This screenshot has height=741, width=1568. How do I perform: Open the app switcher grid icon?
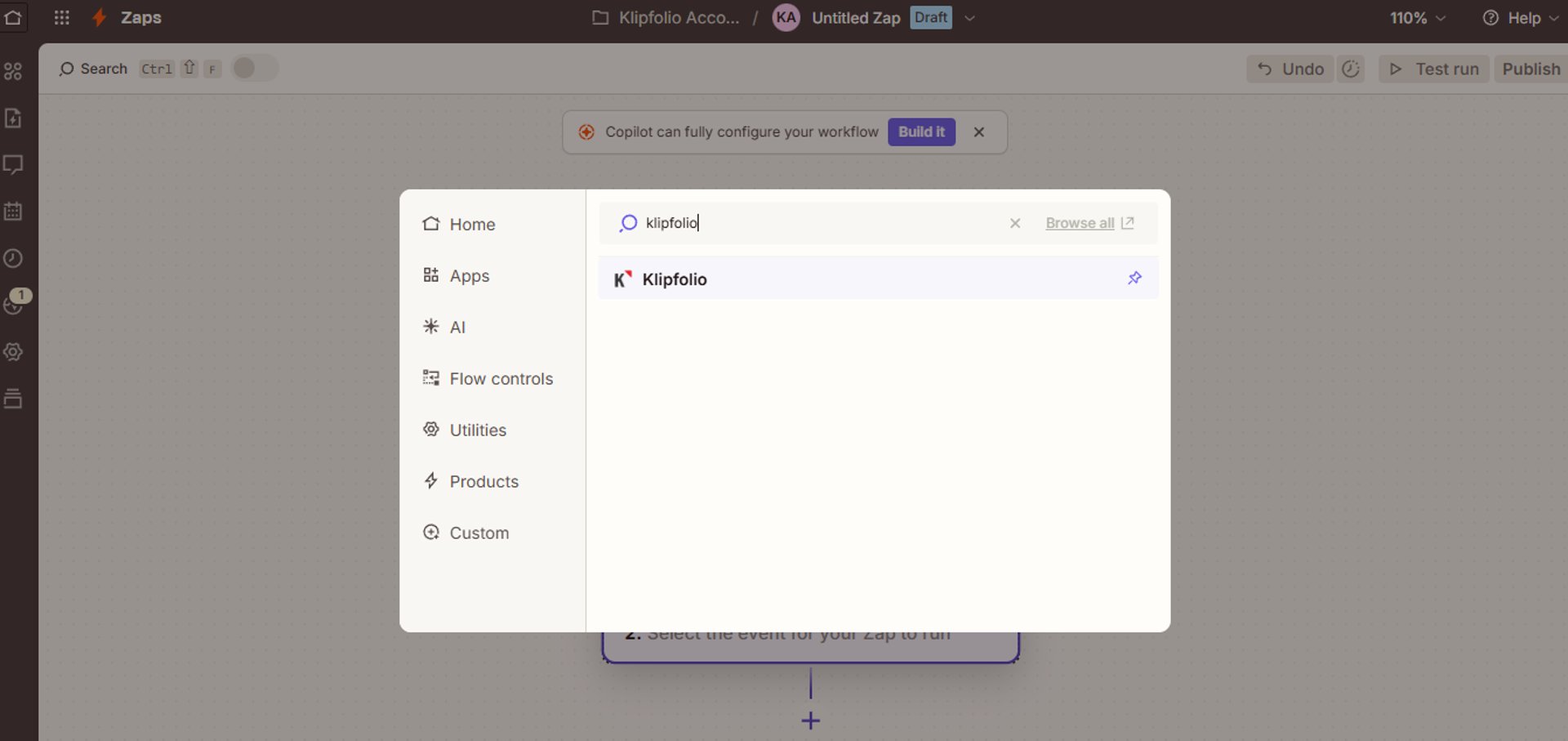coord(61,17)
